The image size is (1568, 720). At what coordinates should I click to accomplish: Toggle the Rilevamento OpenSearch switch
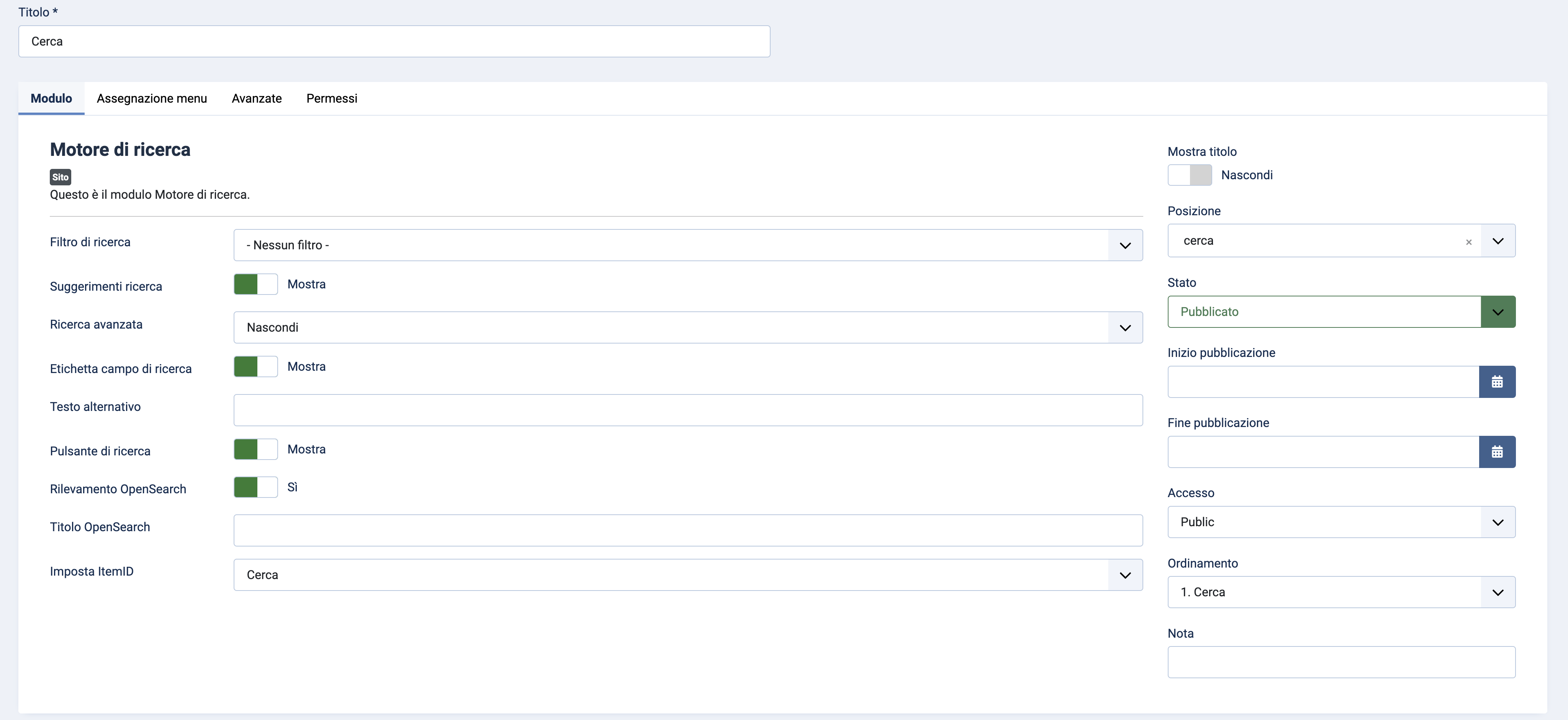256,487
